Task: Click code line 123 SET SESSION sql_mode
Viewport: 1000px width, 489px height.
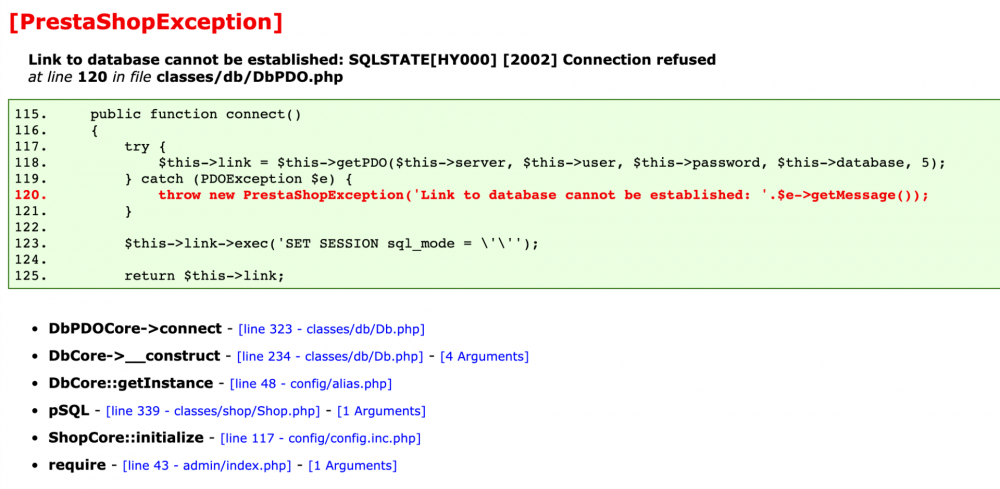Action: [276, 244]
